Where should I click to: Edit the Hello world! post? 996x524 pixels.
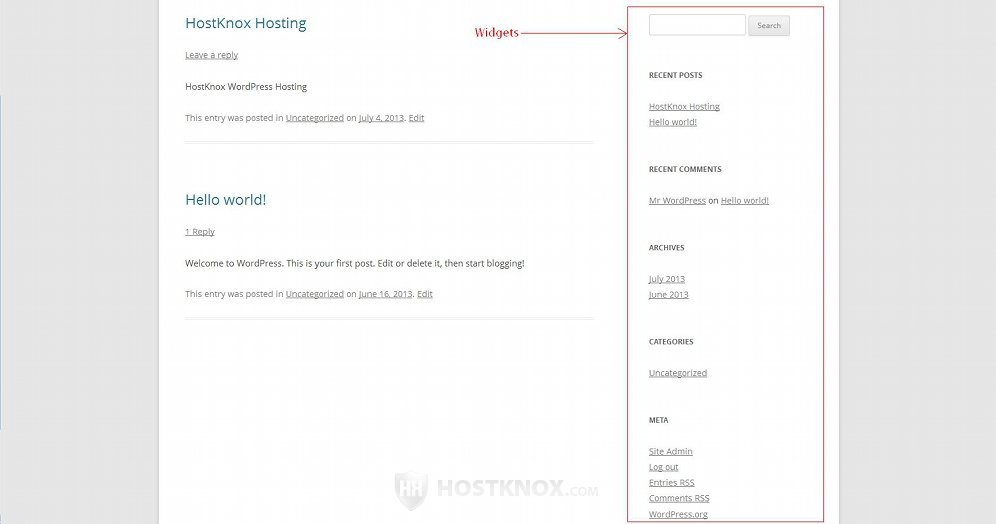coord(425,294)
